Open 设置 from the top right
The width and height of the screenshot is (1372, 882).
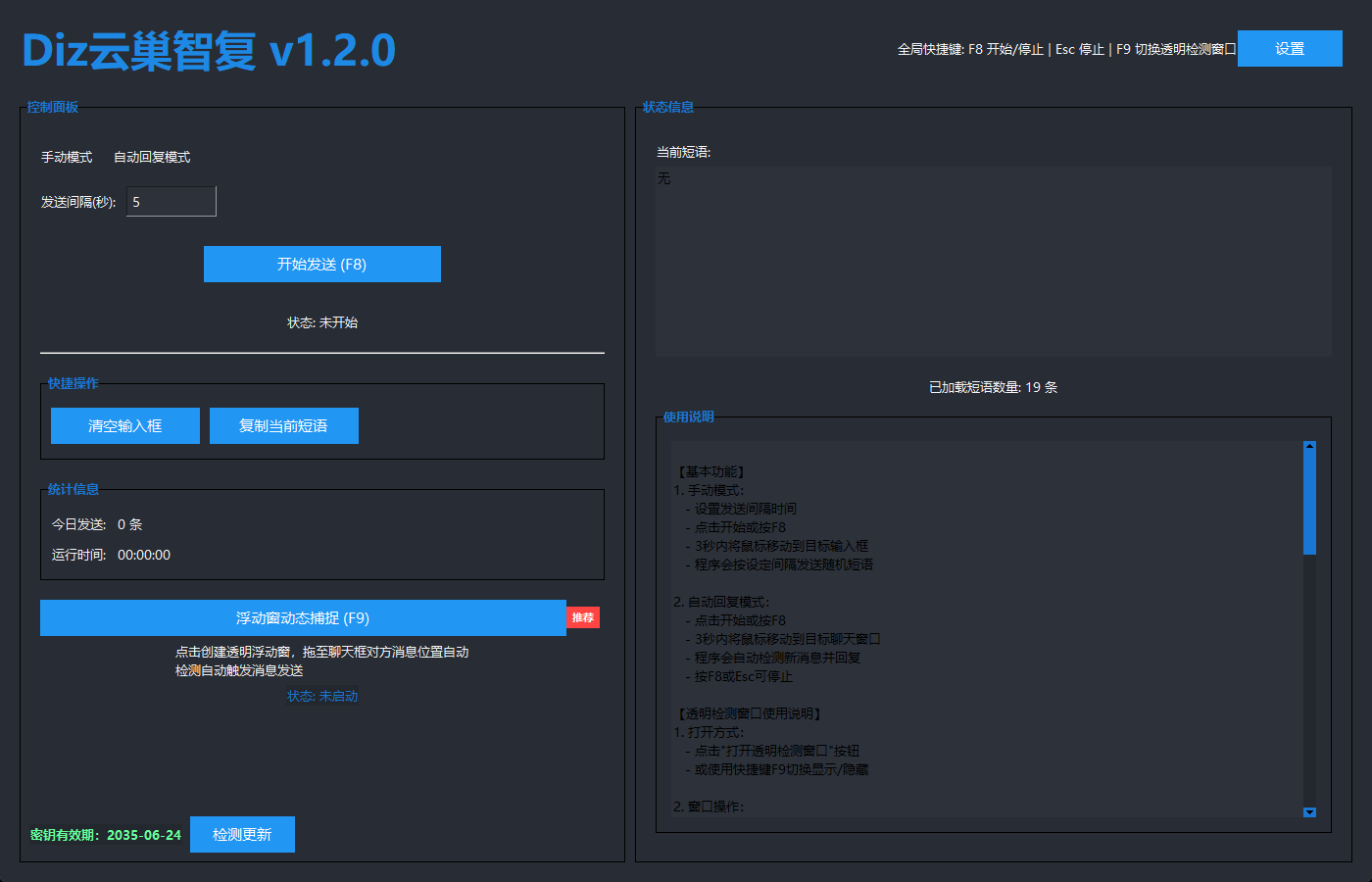pyautogui.click(x=1289, y=49)
